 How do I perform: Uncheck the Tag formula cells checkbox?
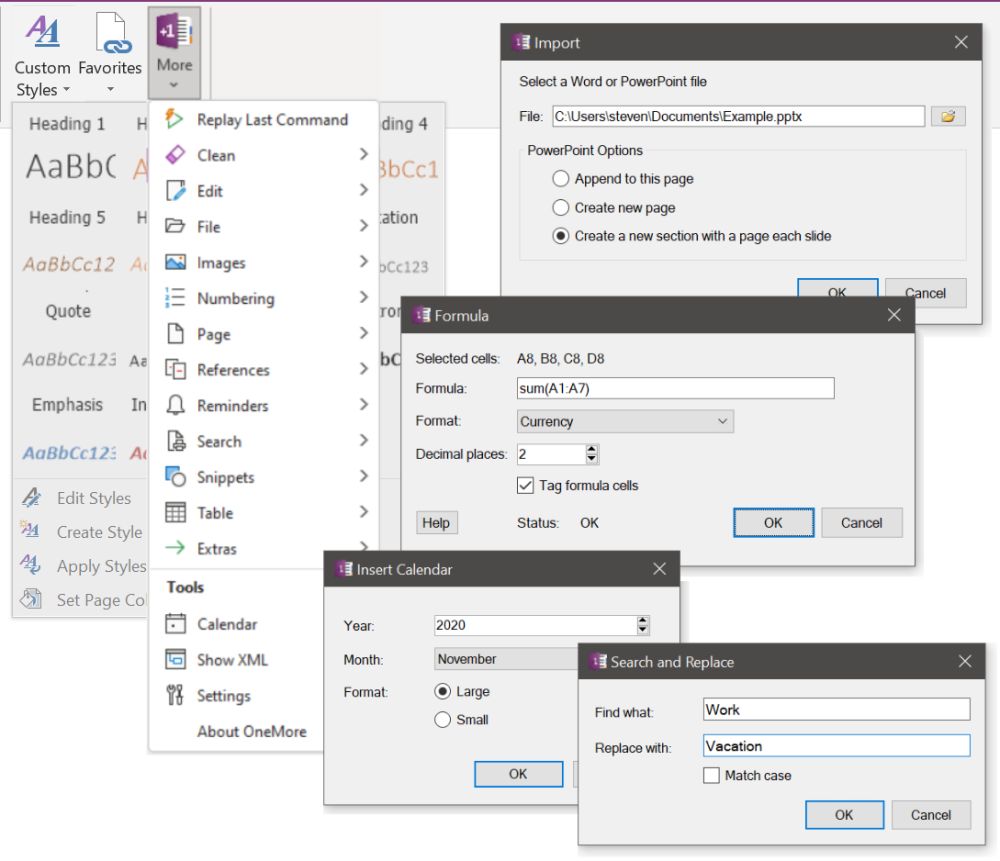point(525,486)
